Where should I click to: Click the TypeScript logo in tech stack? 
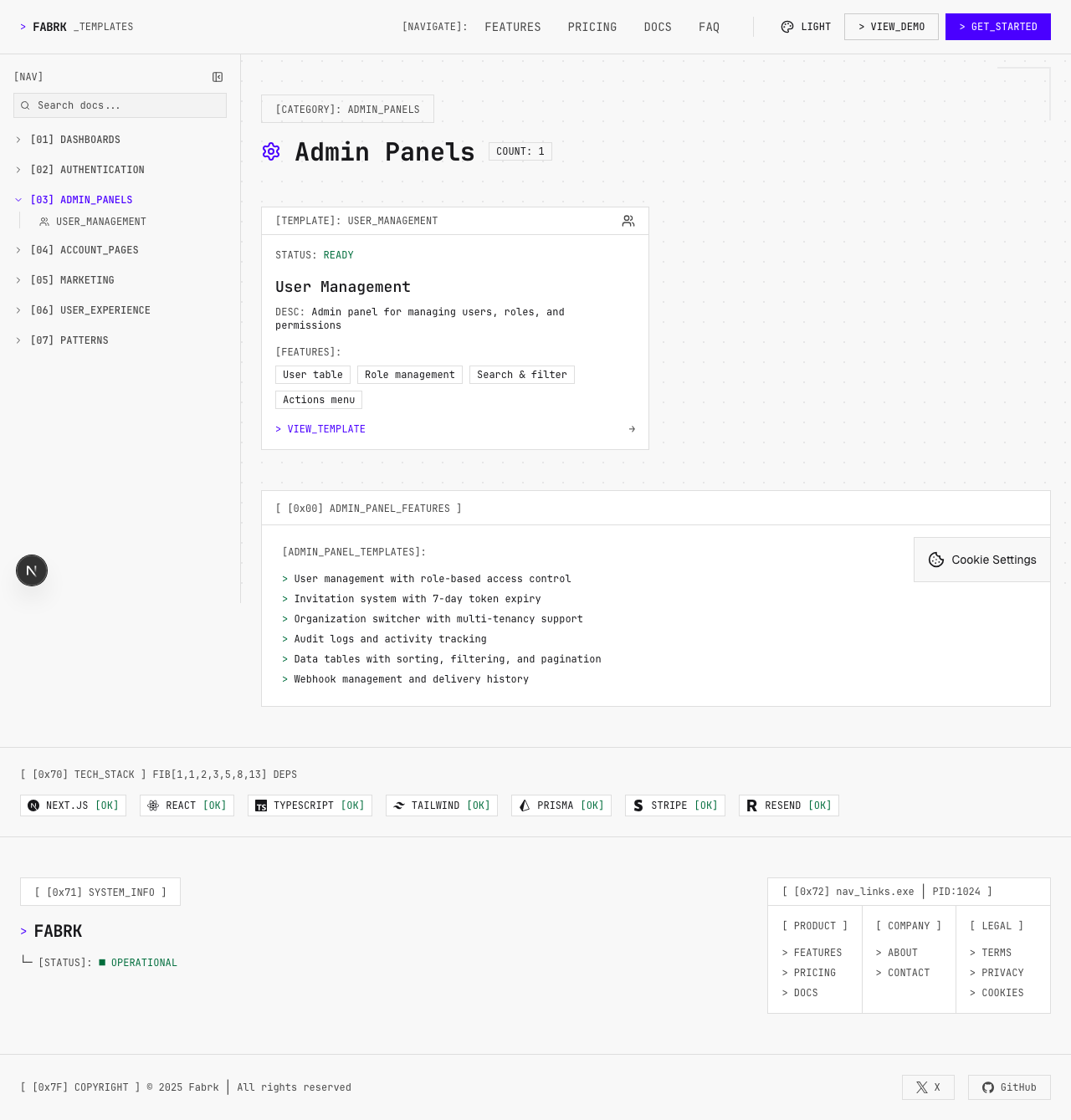coord(261,805)
